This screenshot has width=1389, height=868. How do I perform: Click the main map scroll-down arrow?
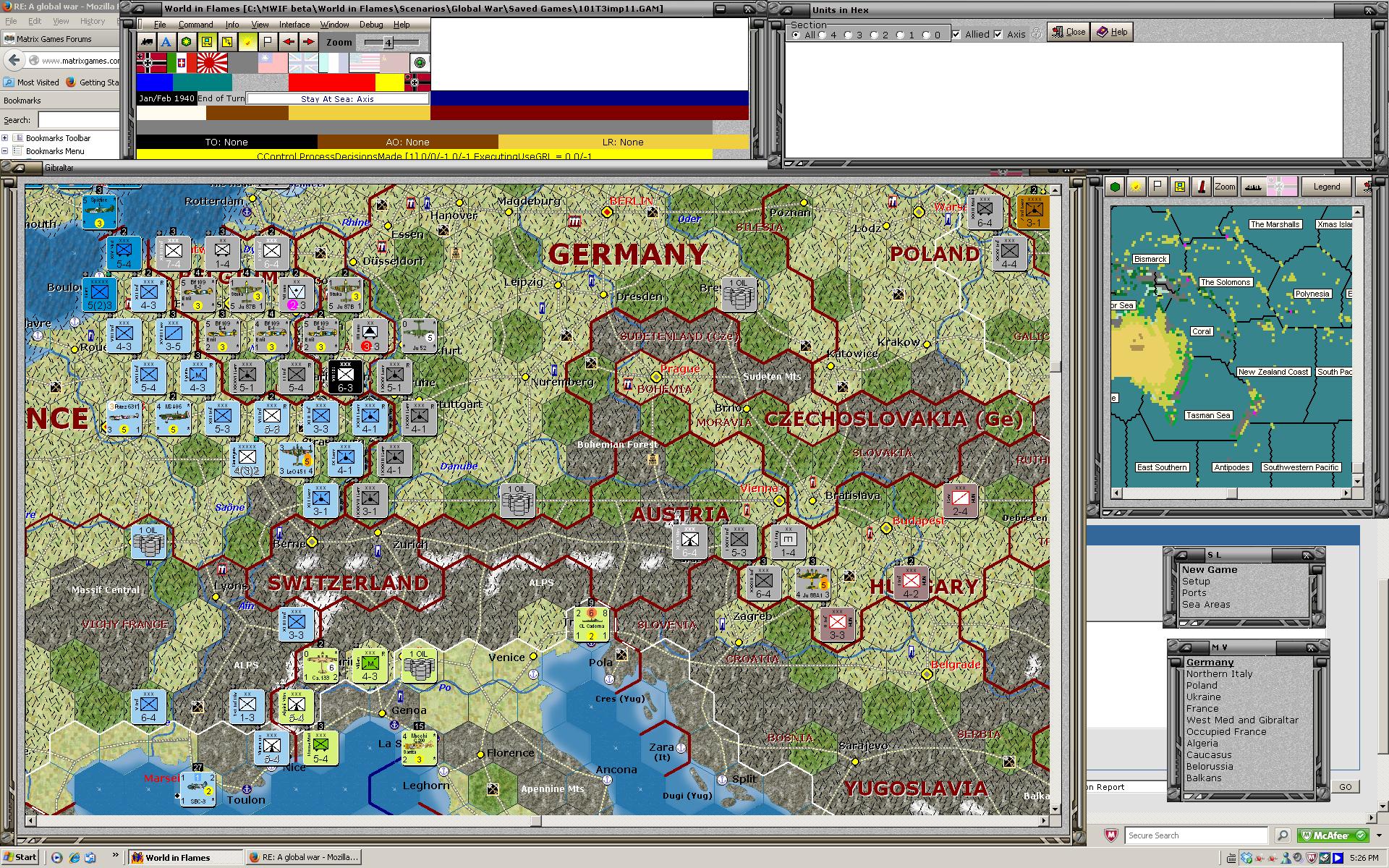point(1055,809)
